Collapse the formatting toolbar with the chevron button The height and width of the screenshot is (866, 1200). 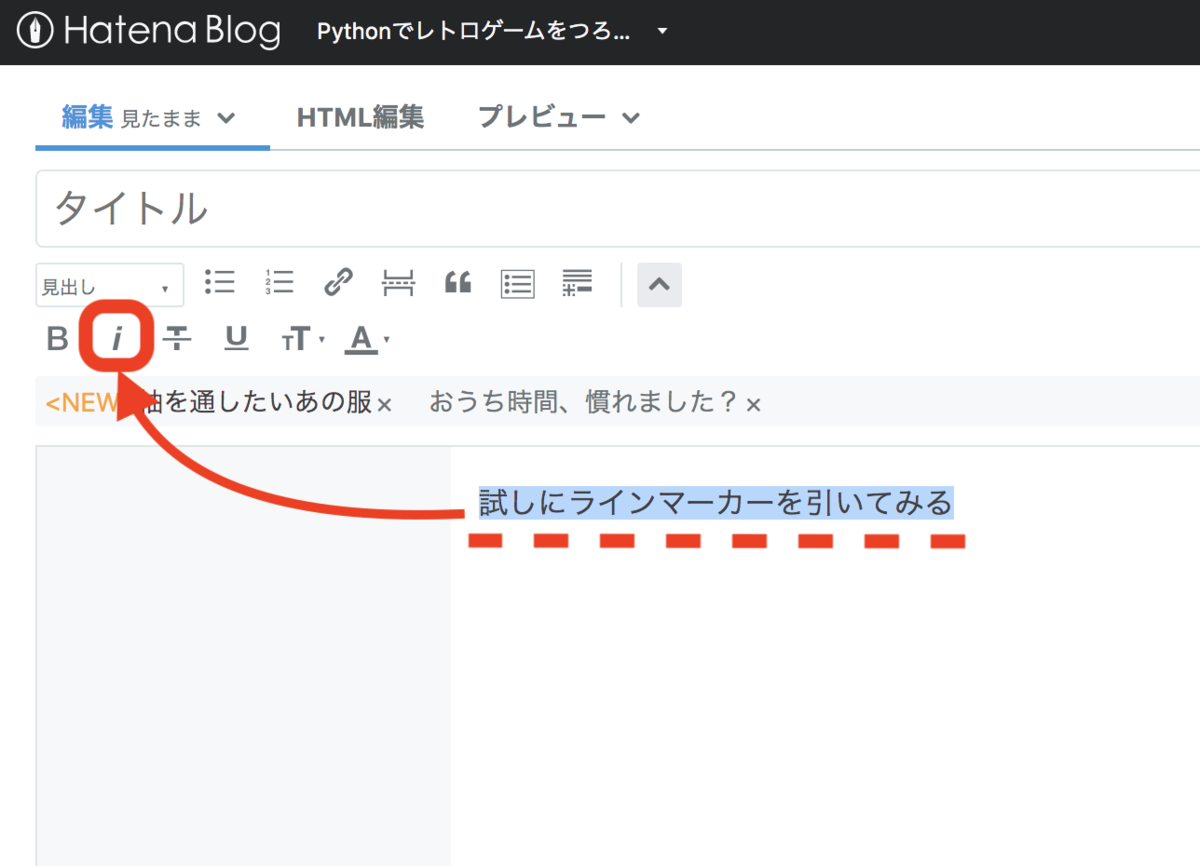coord(659,284)
